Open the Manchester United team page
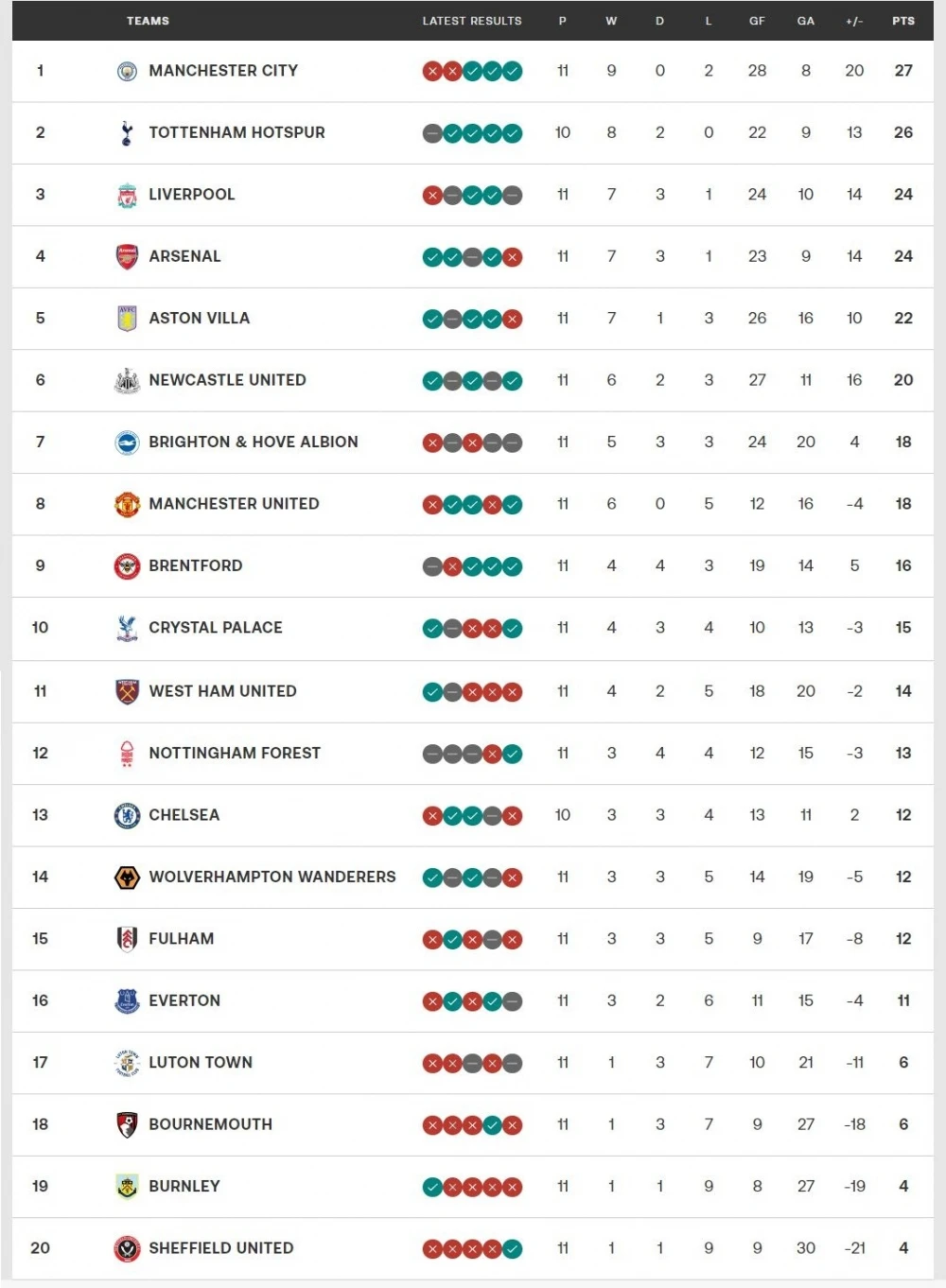The image size is (946, 1288). pos(234,504)
